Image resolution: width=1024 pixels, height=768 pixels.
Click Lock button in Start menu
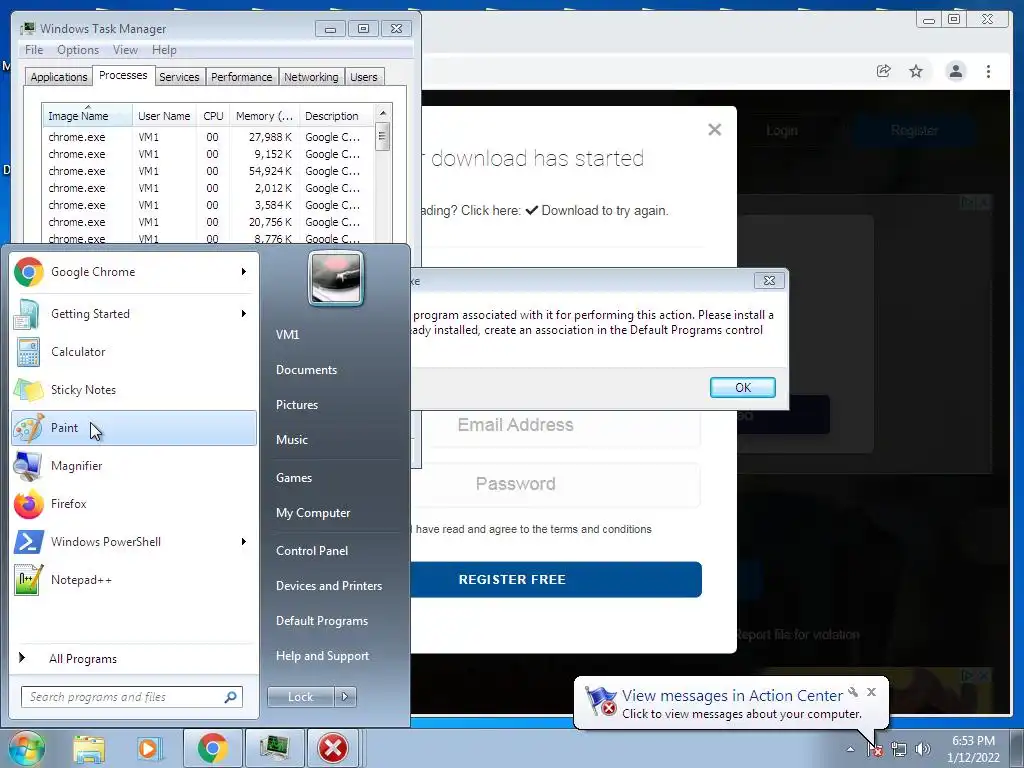pyautogui.click(x=300, y=697)
